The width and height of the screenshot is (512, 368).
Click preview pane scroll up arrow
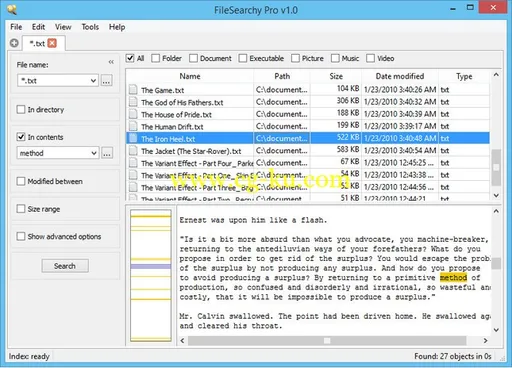[496, 211]
